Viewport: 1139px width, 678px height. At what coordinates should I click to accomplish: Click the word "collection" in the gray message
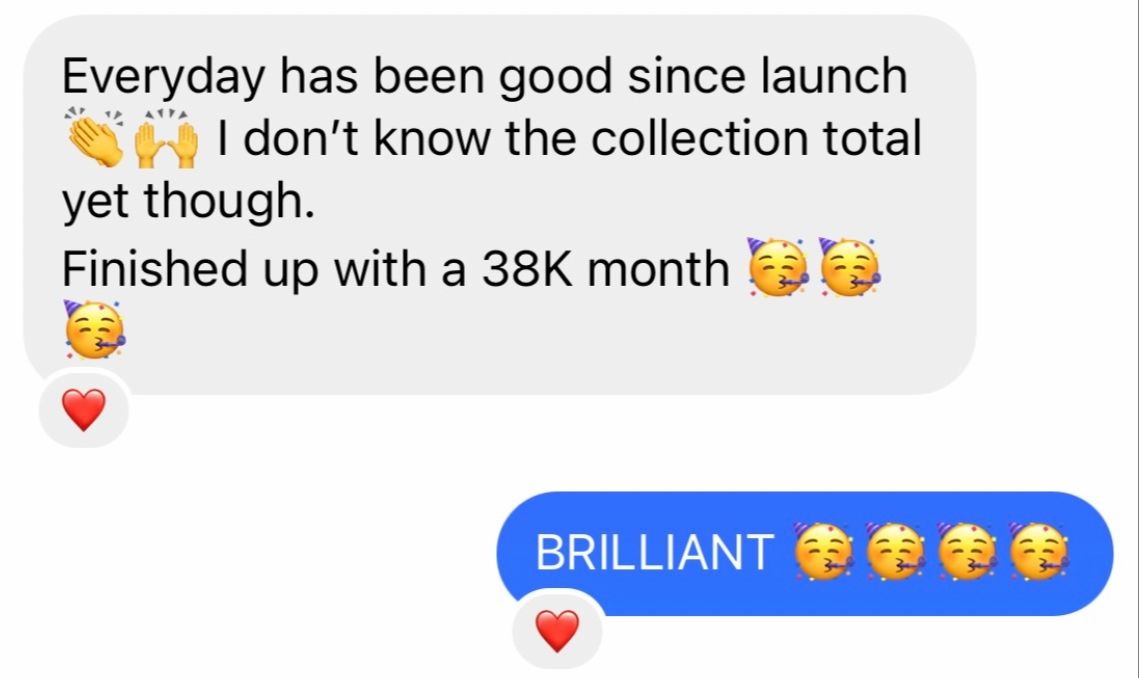[x=700, y=138]
